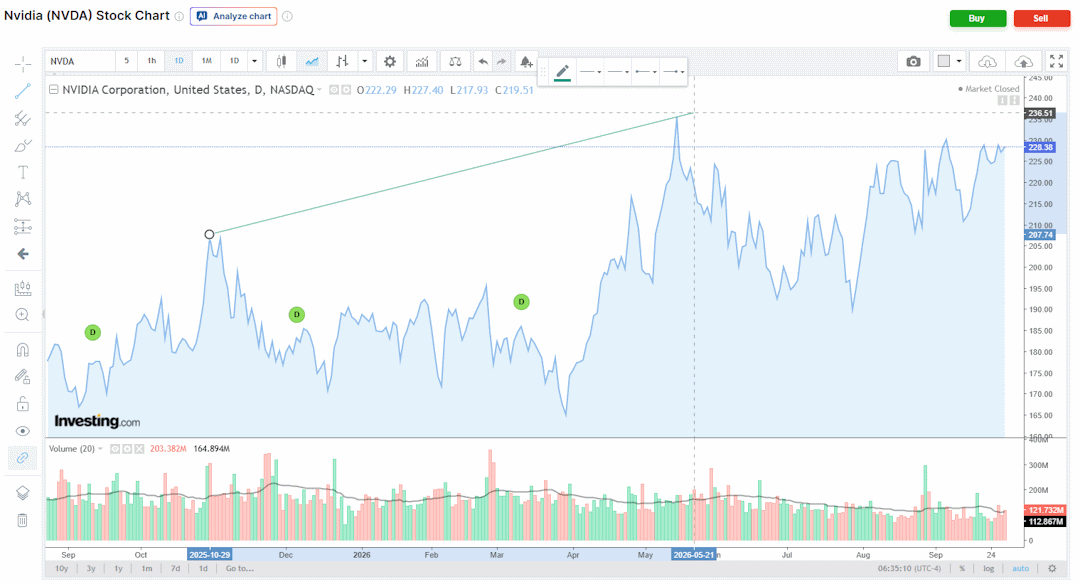Toggle log scale button
1080x584 pixels.
(x=988, y=568)
